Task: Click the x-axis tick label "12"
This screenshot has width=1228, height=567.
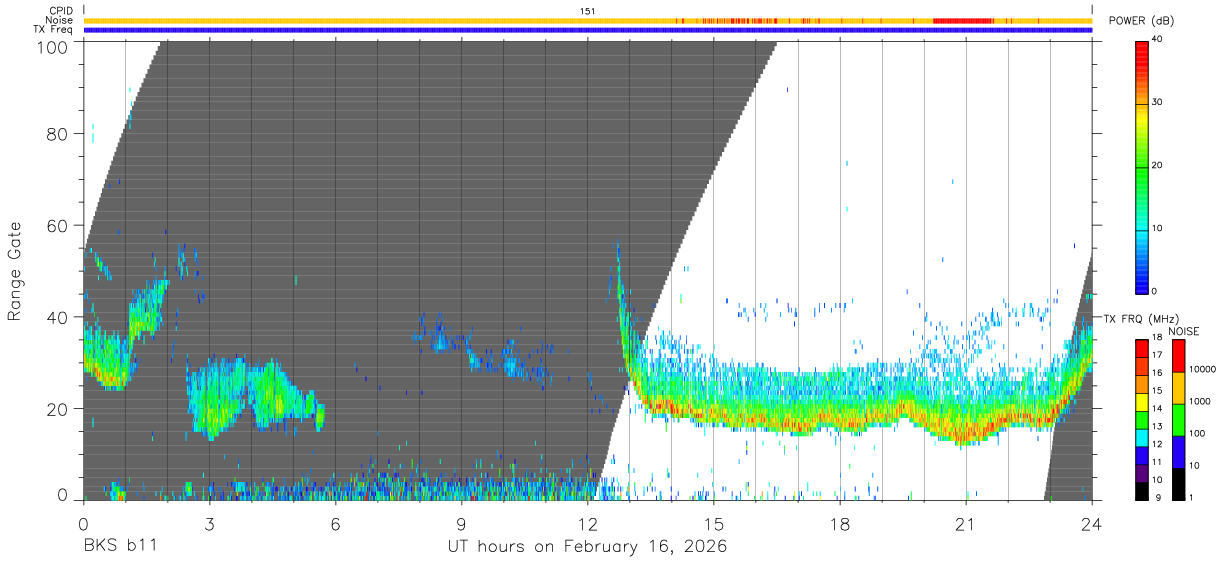Action: click(588, 524)
